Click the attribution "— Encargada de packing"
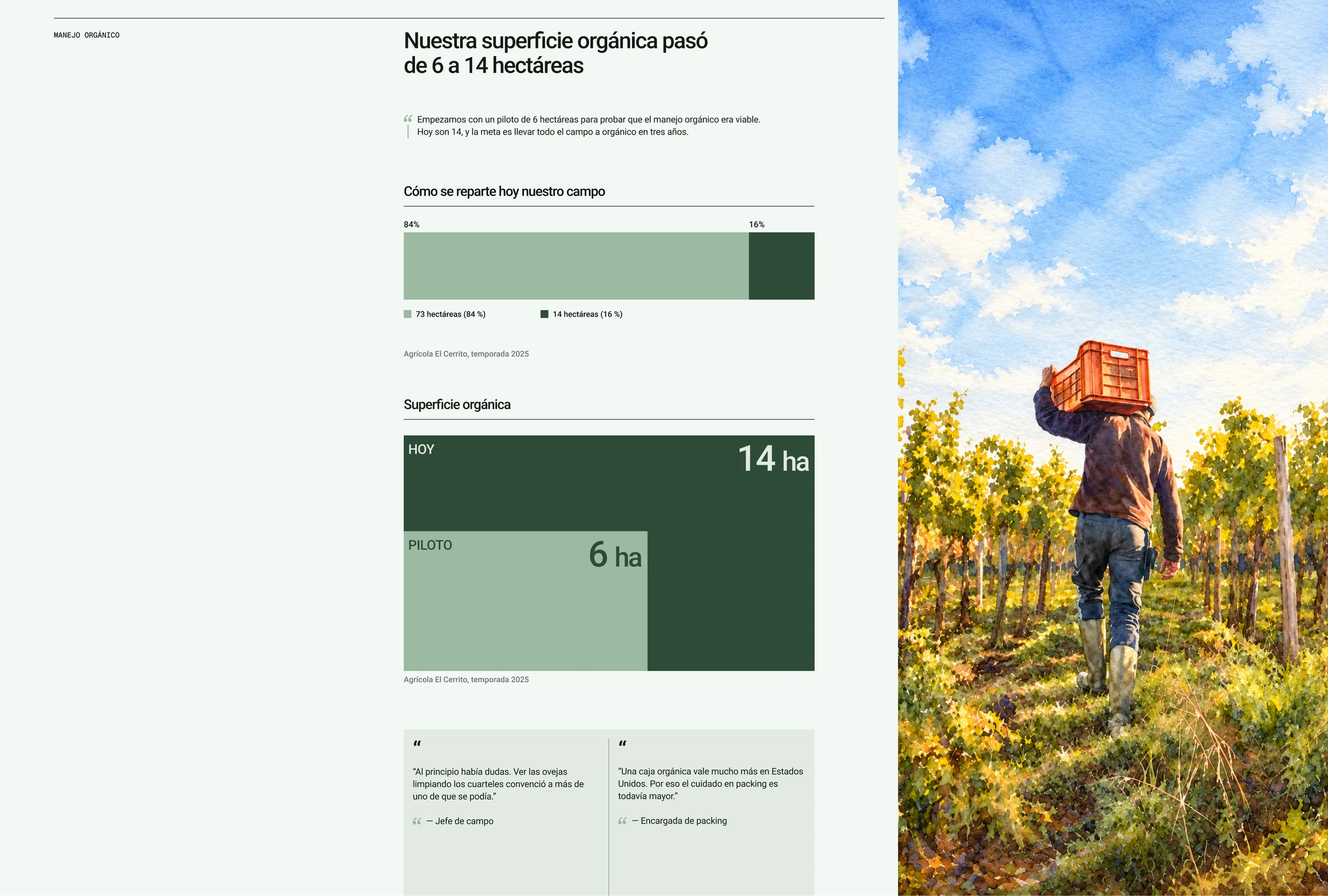The width and height of the screenshot is (1328, 896). point(680,821)
